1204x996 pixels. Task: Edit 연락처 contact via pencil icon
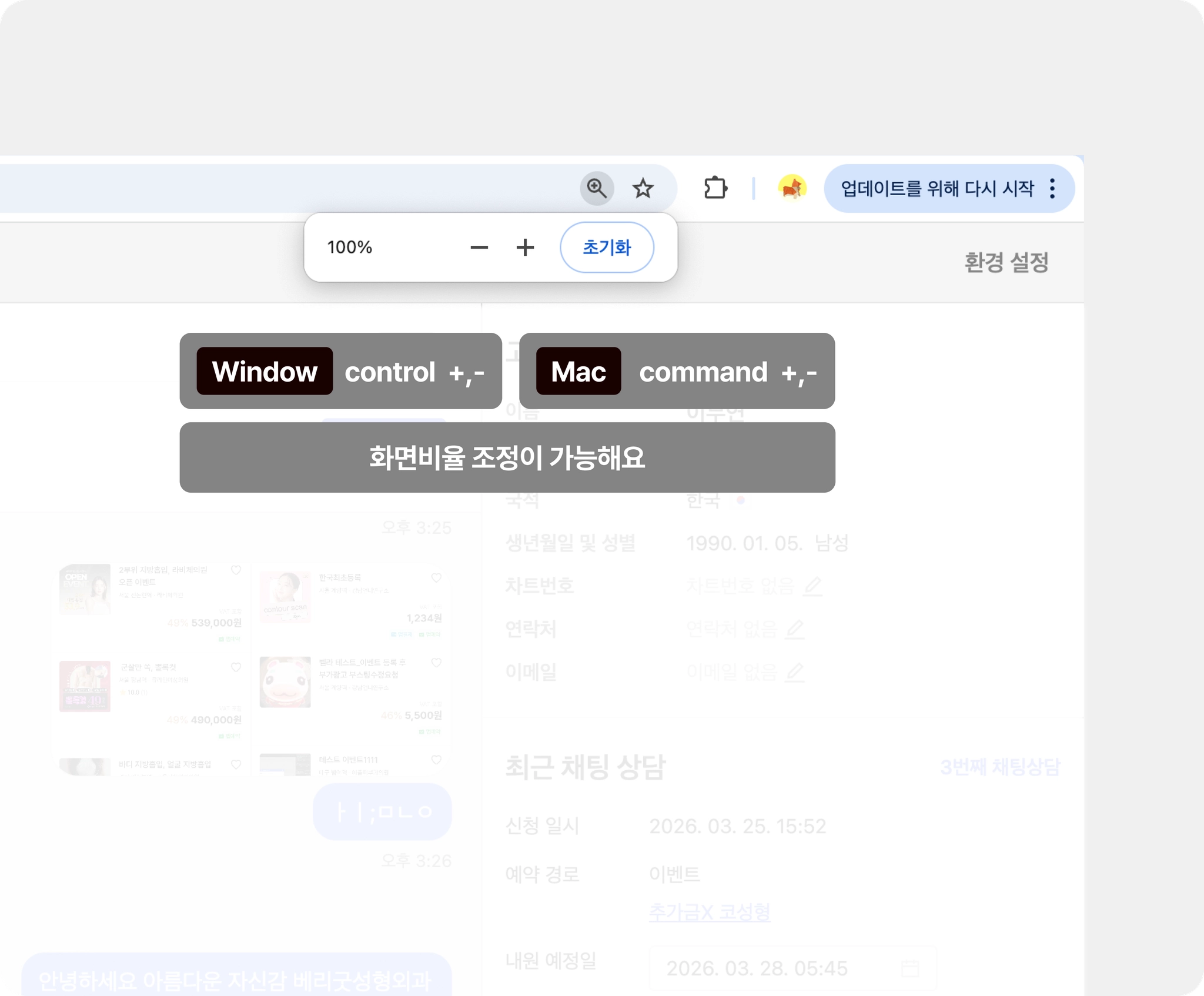pyautogui.click(x=795, y=629)
